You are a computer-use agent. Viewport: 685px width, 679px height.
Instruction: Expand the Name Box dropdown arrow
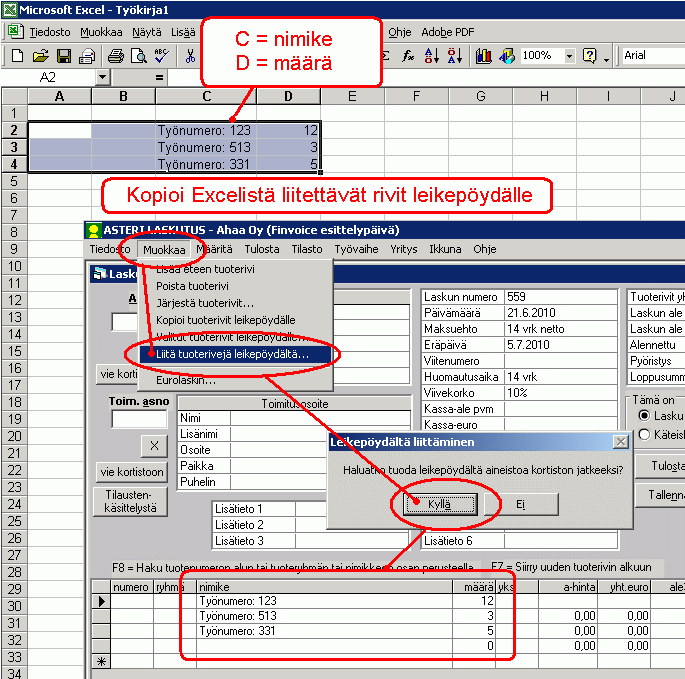coord(103,77)
